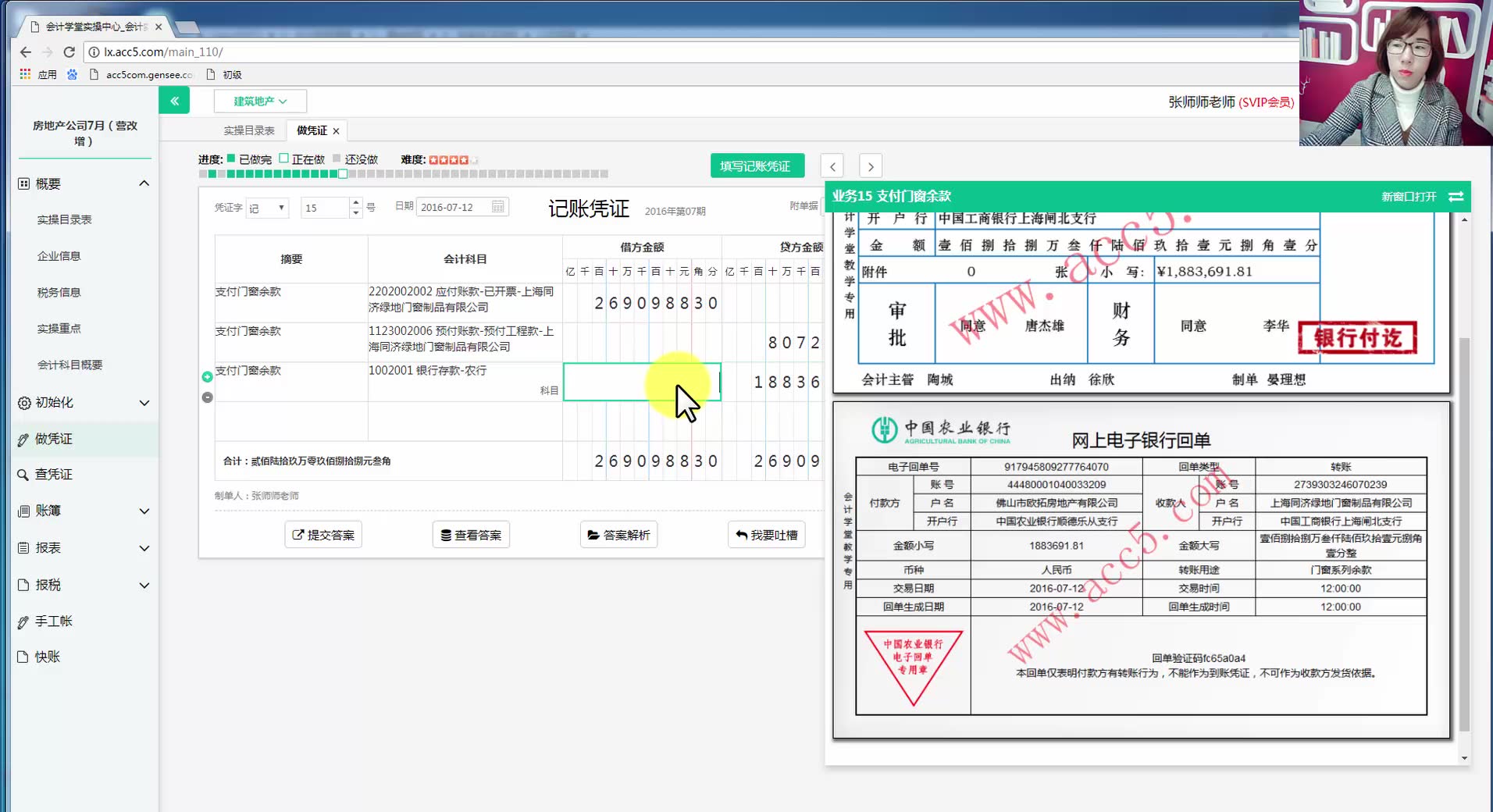Open the 初级 bookmark

pyautogui.click(x=224, y=75)
